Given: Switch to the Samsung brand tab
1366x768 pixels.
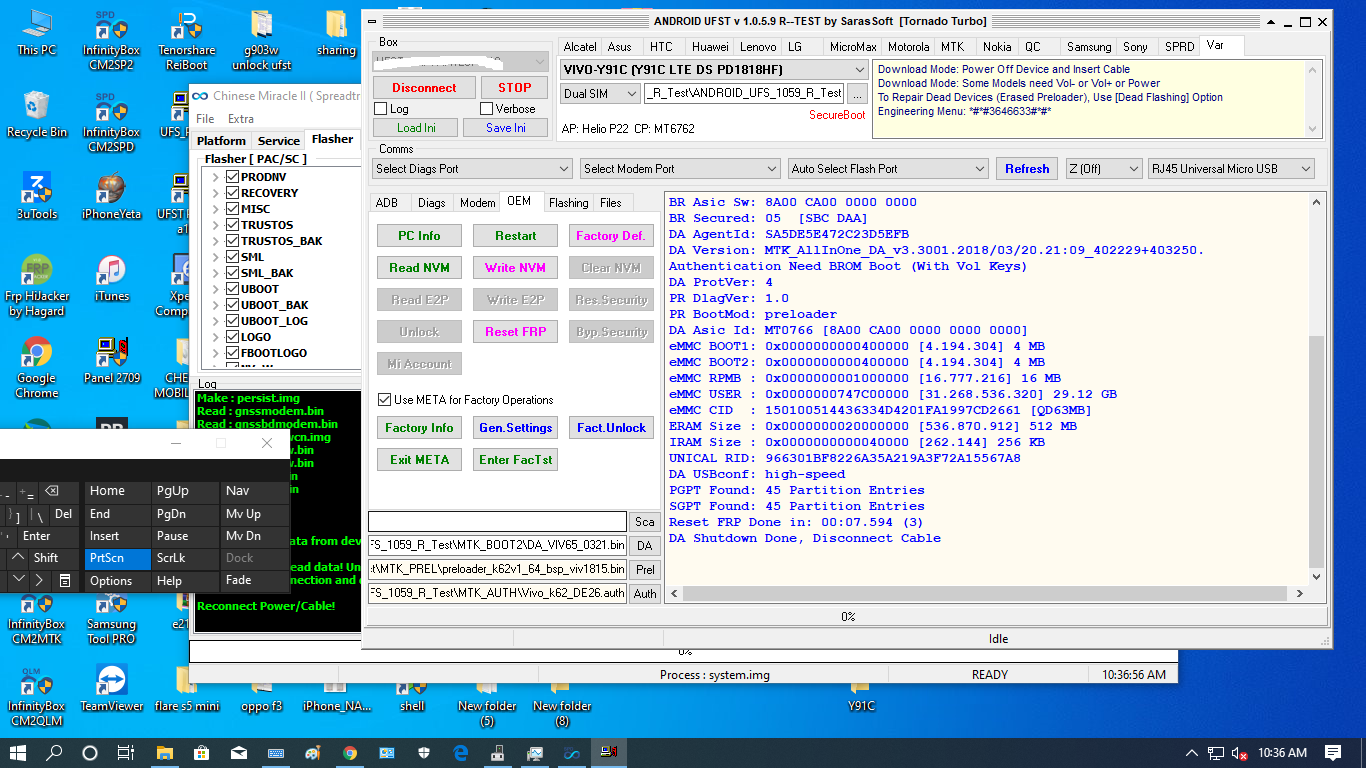Looking at the screenshot, I should click(x=1088, y=47).
